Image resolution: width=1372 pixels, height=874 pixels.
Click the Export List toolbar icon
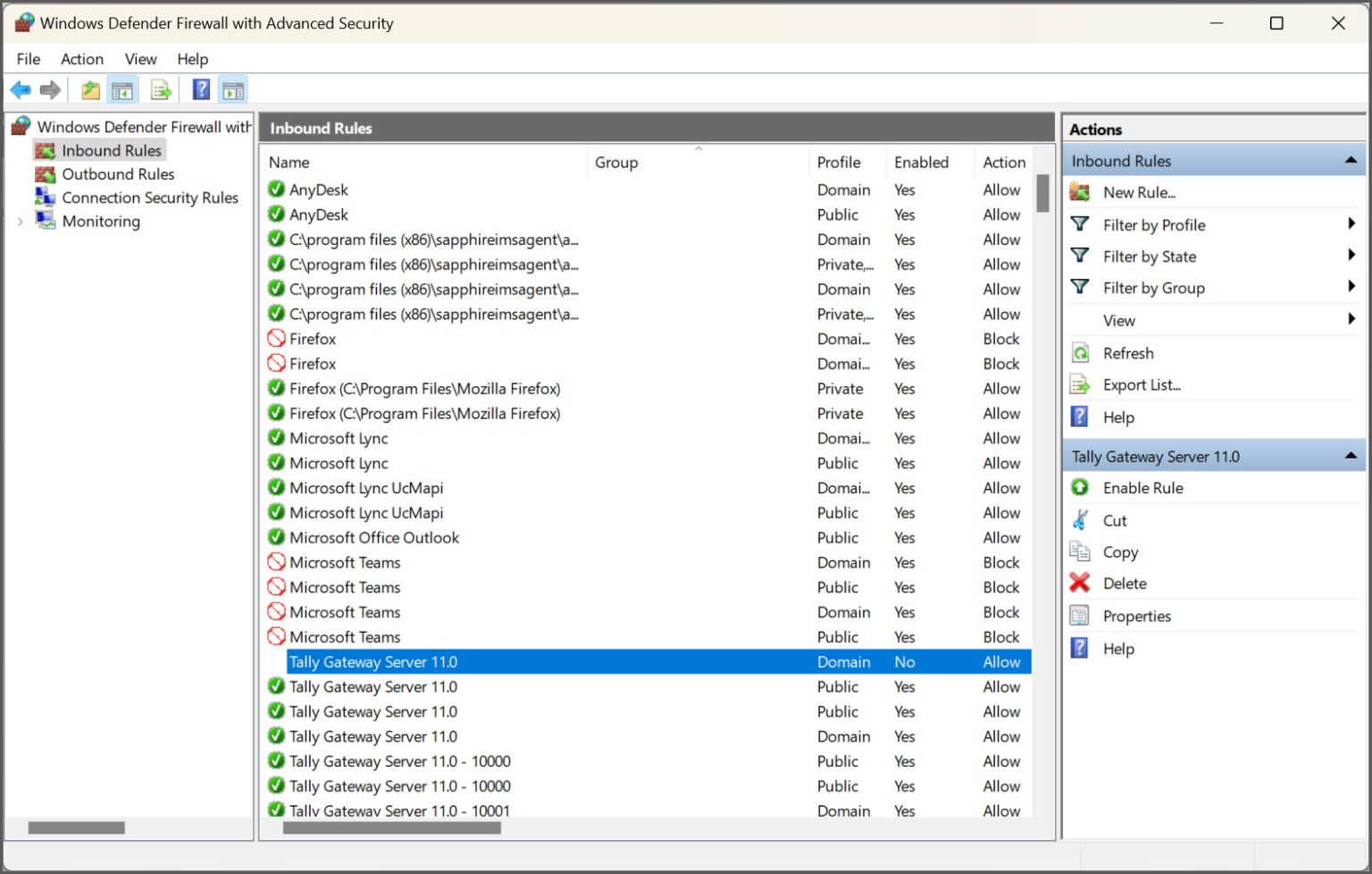pos(160,88)
